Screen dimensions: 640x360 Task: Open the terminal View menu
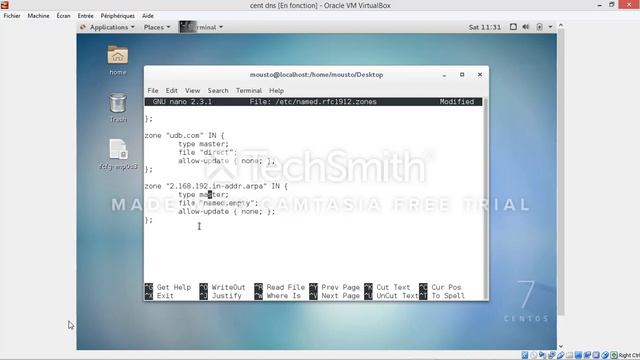tap(192, 91)
